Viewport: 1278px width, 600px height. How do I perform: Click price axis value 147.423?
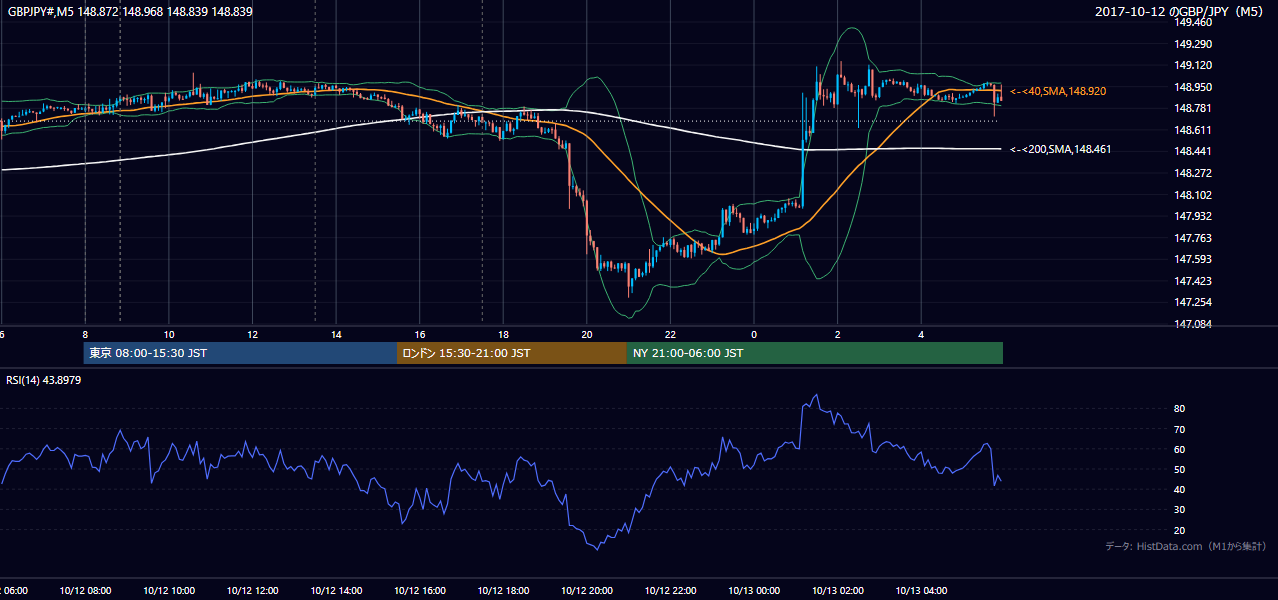[x=1193, y=281]
